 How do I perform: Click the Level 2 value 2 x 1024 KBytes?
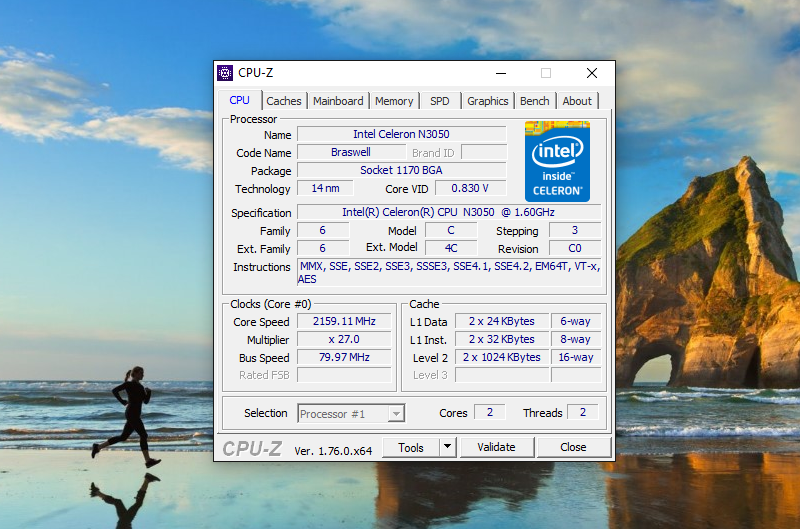pyautogui.click(x=502, y=357)
